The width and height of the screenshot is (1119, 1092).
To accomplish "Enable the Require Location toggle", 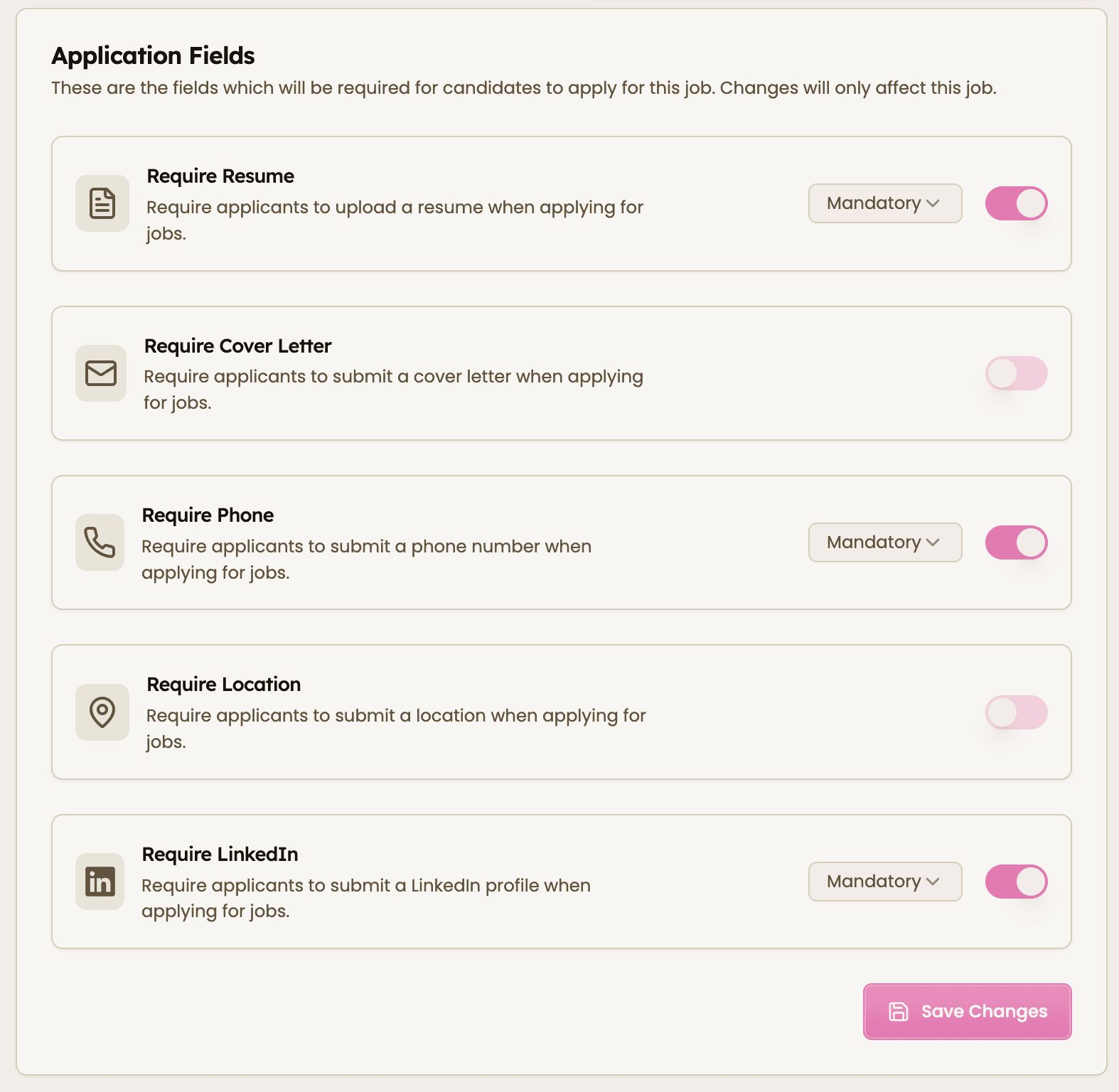I will coord(1016,712).
